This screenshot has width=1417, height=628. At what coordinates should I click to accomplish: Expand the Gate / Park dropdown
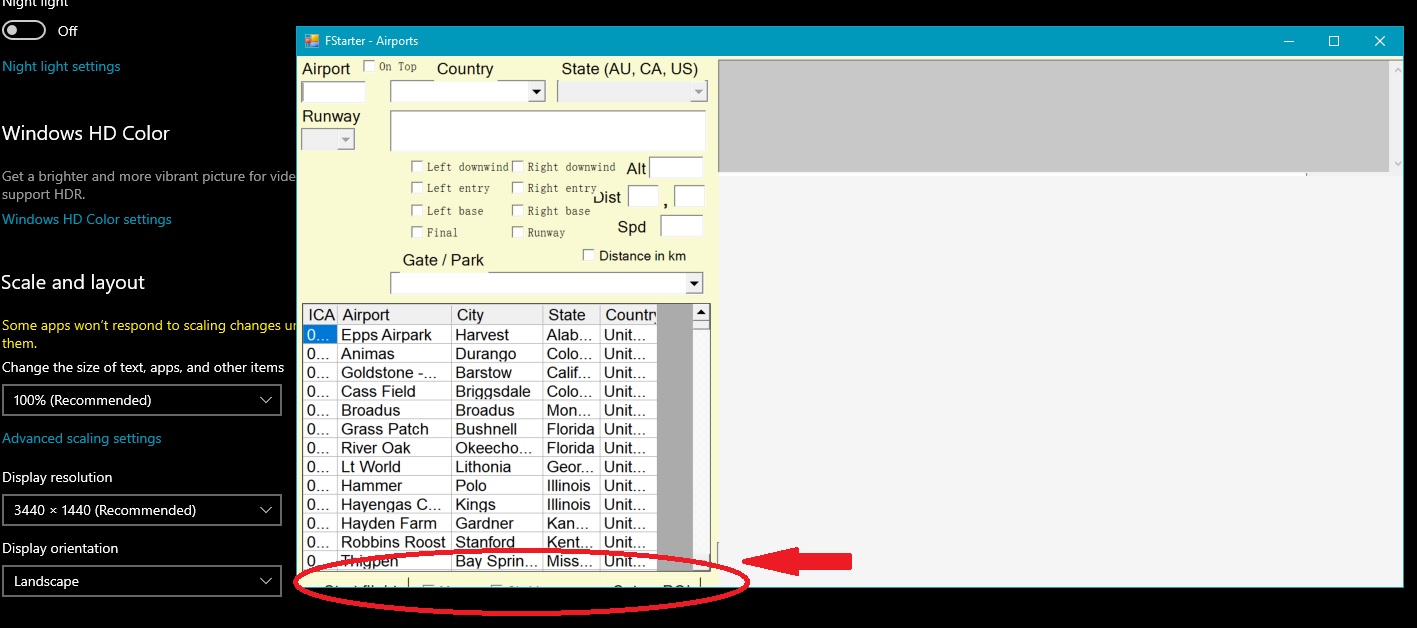pos(694,284)
